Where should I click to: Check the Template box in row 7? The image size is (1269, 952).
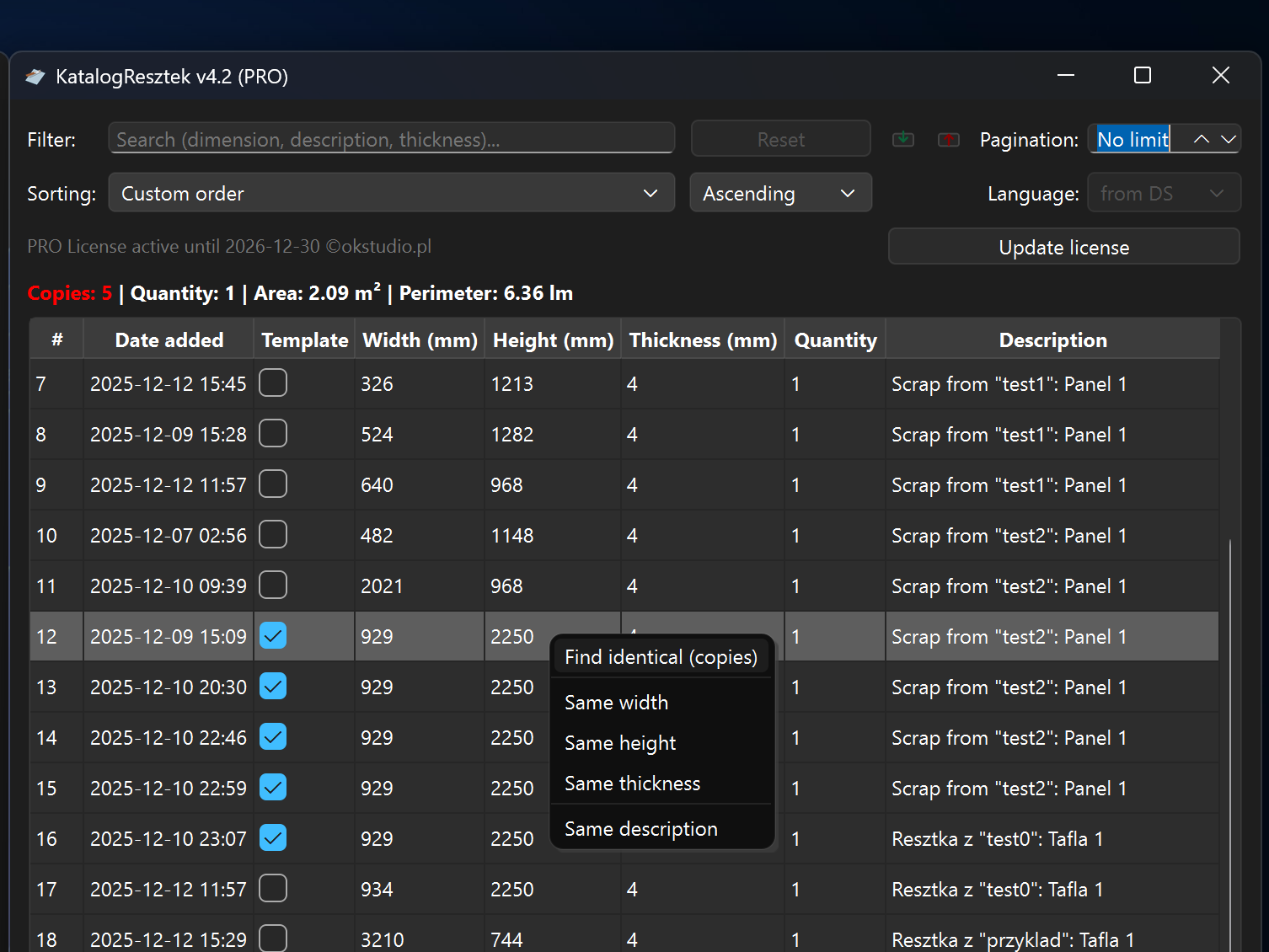[273, 383]
